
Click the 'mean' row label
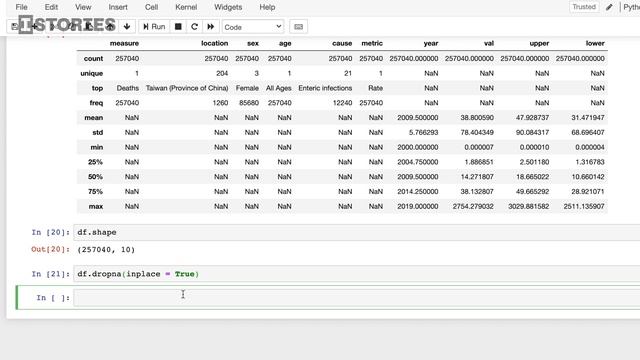pyautogui.click(x=93, y=118)
